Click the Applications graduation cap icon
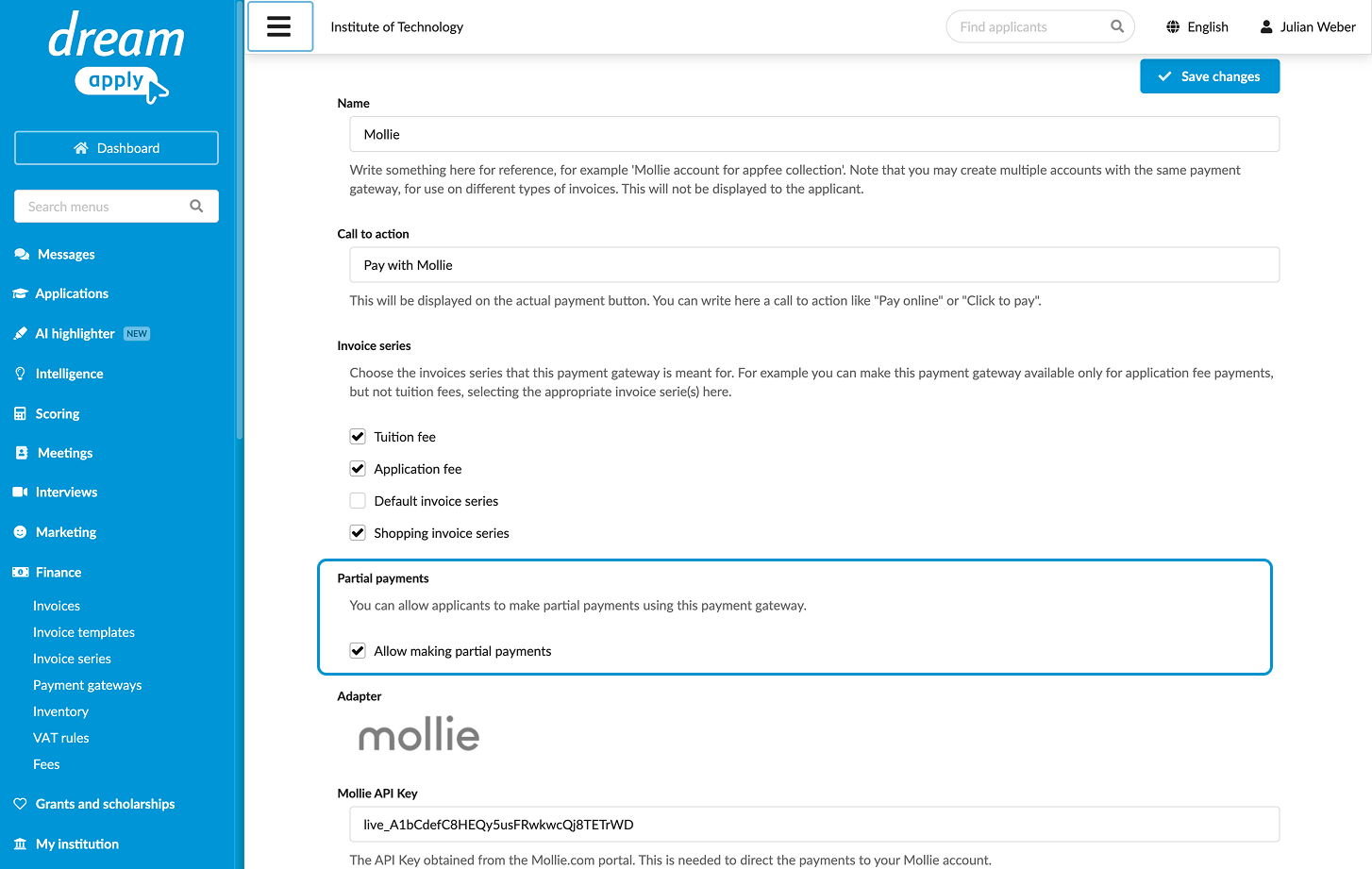 (20, 293)
